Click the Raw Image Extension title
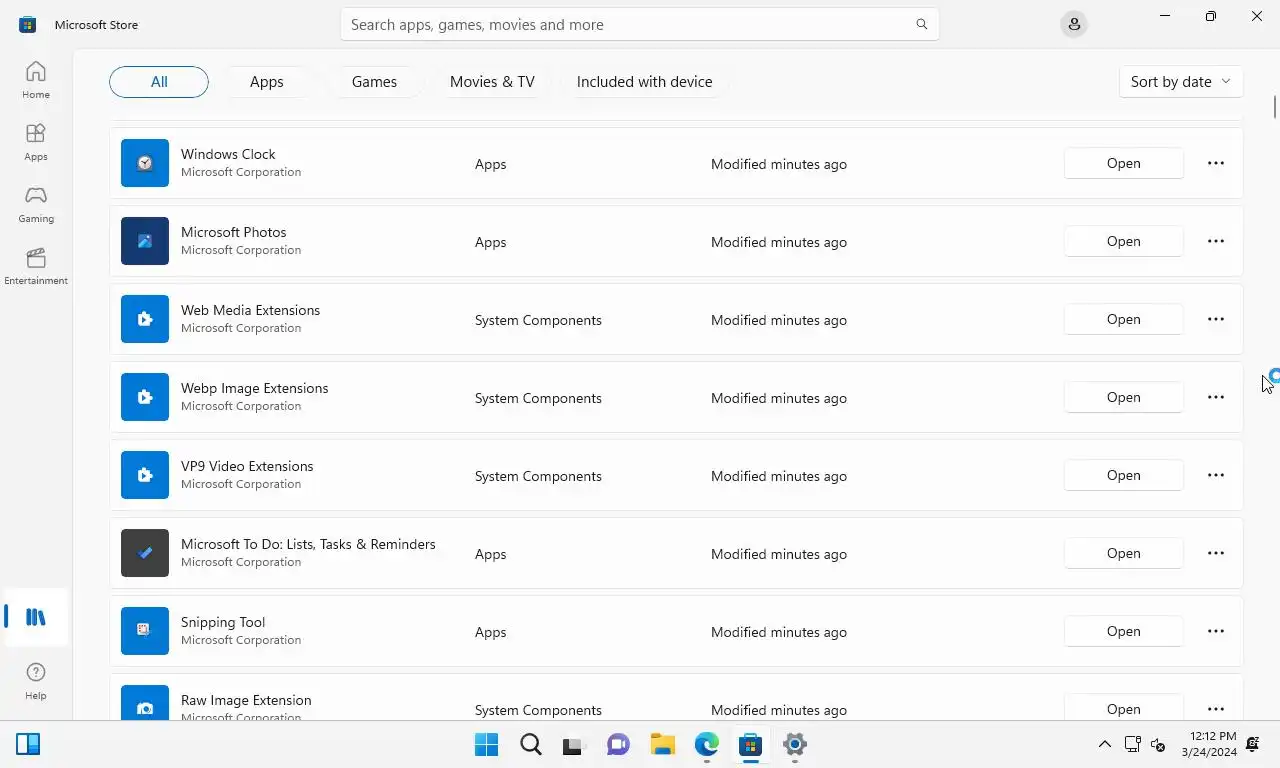The height and width of the screenshot is (768, 1280). [x=246, y=700]
